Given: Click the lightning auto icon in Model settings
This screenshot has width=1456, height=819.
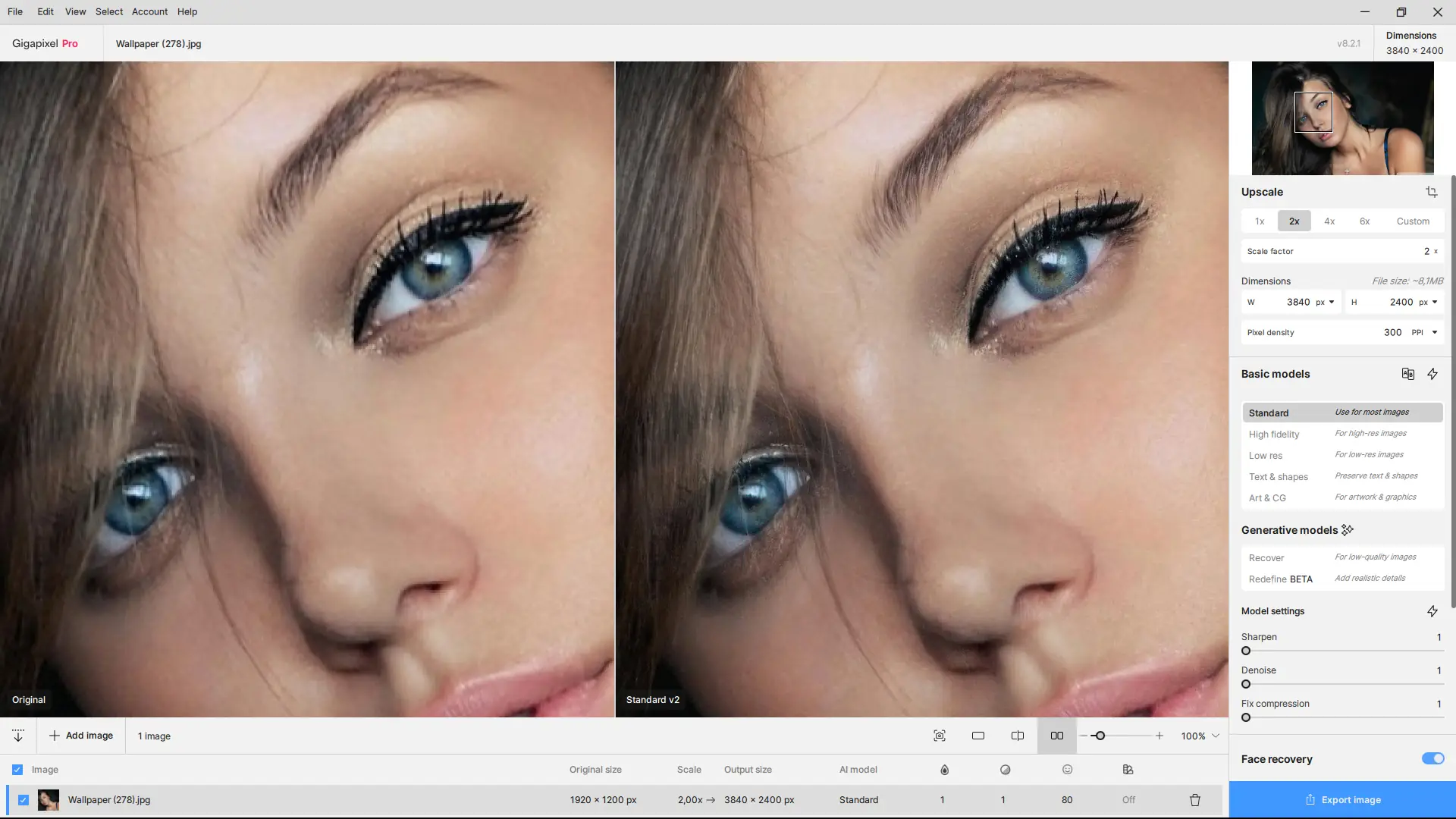Looking at the screenshot, I should (1432, 611).
